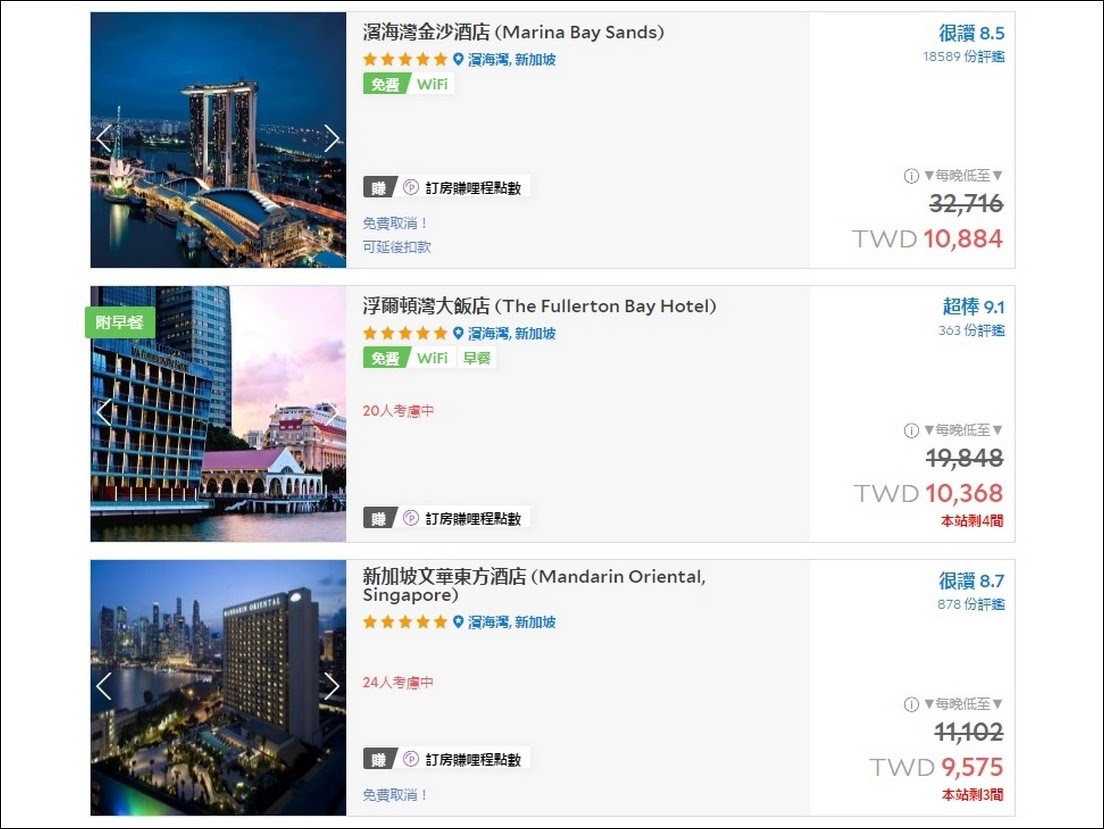Click the TWD 10,884 price
The height and width of the screenshot is (829, 1104).
click(x=927, y=239)
